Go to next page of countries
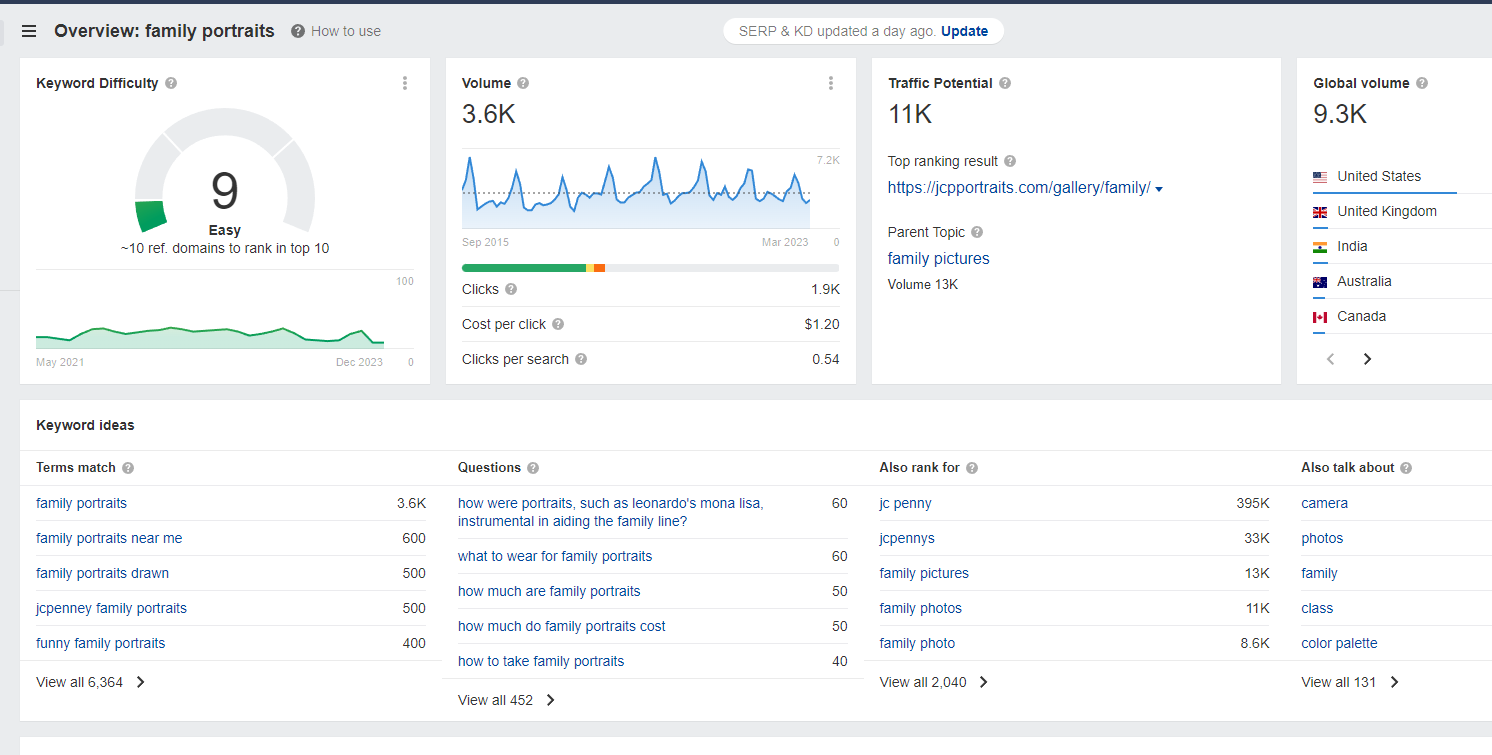This screenshot has width=1492, height=755. (1367, 359)
